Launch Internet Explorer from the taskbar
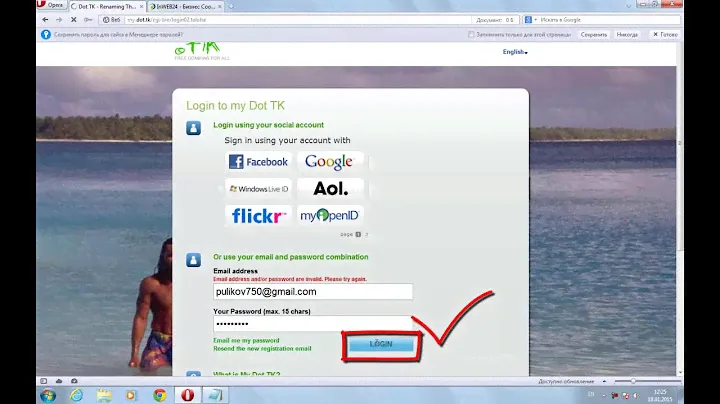Screen dimensions: 720x404 pos(74,394)
